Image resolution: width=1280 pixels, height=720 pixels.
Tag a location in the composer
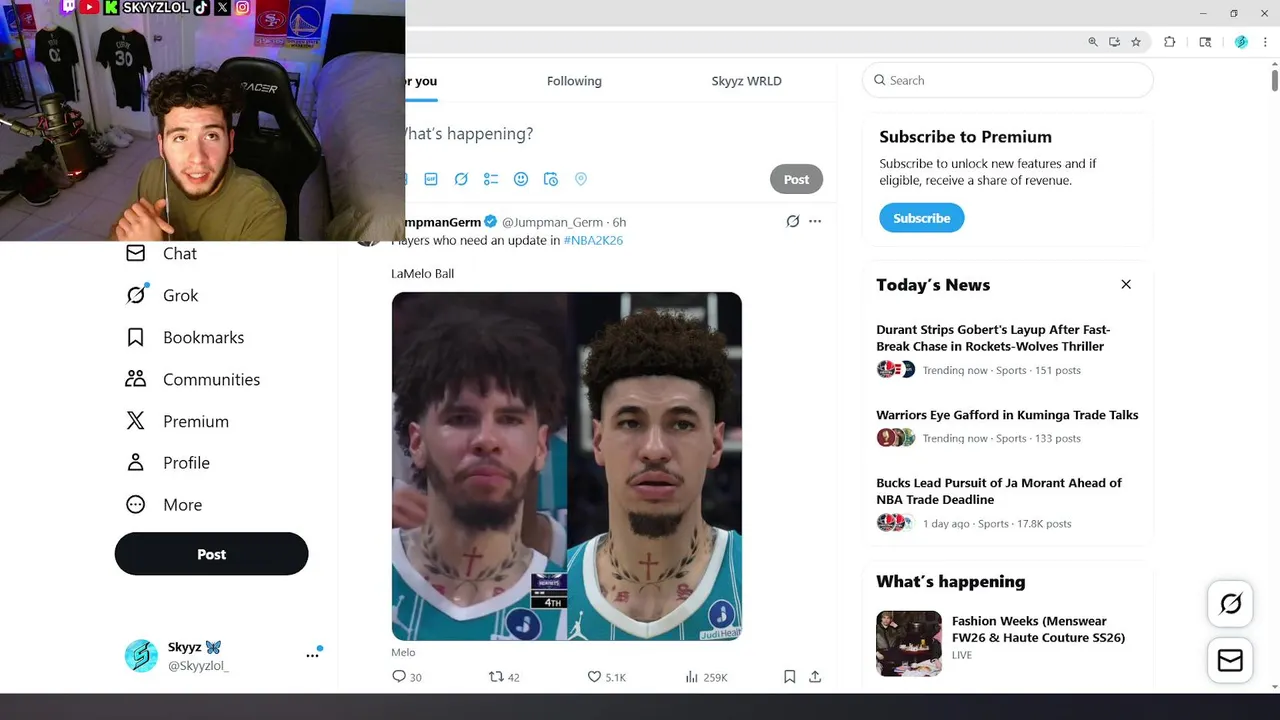click(581, 179)
